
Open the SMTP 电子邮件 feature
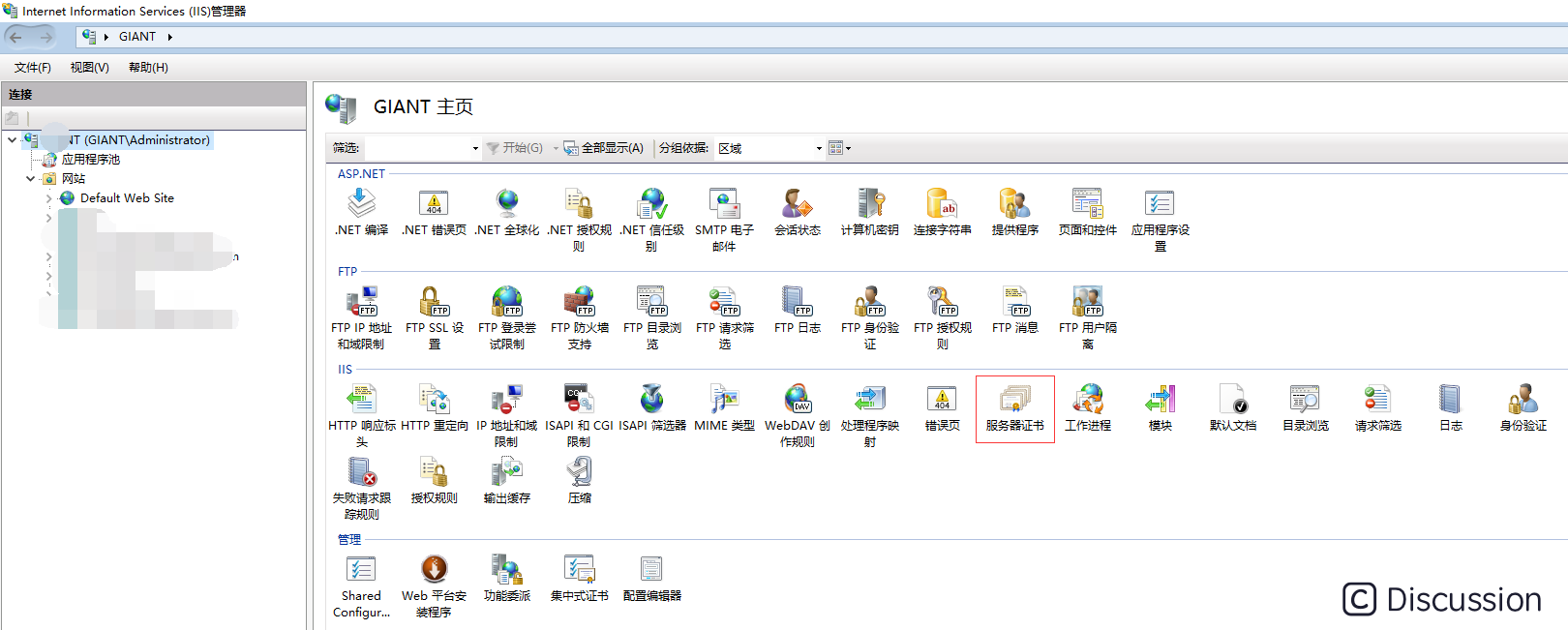tap(724, 220)
